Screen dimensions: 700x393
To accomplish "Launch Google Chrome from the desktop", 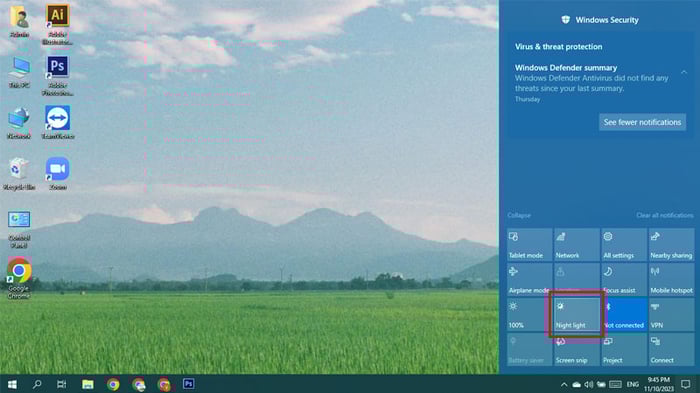I will pyautogui.click(x=19, y=277).
